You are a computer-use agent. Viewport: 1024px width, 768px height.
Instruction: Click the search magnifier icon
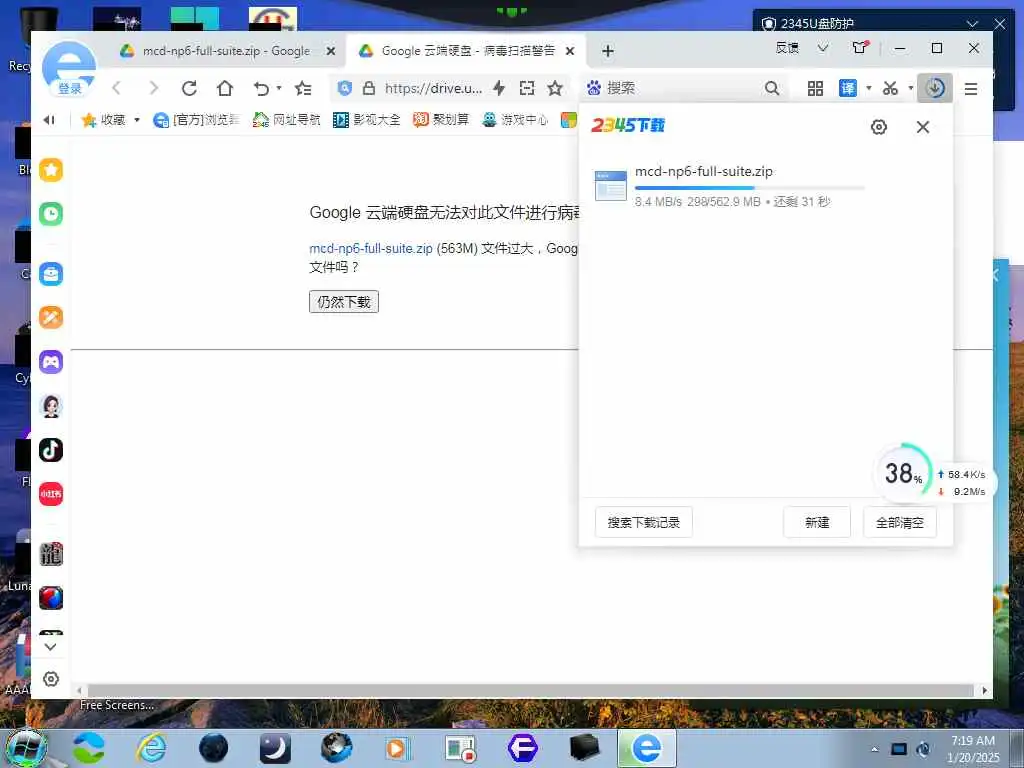772,88
